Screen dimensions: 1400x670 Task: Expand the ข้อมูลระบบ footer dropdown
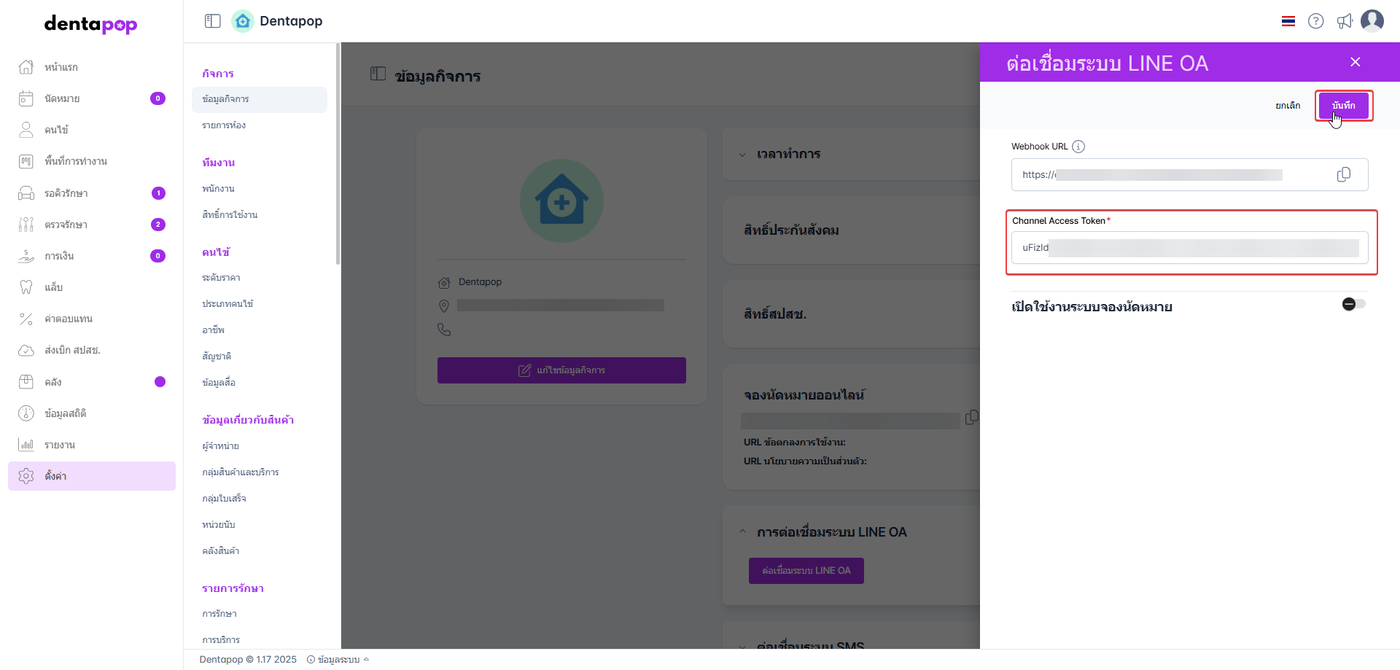pos(337,660)
